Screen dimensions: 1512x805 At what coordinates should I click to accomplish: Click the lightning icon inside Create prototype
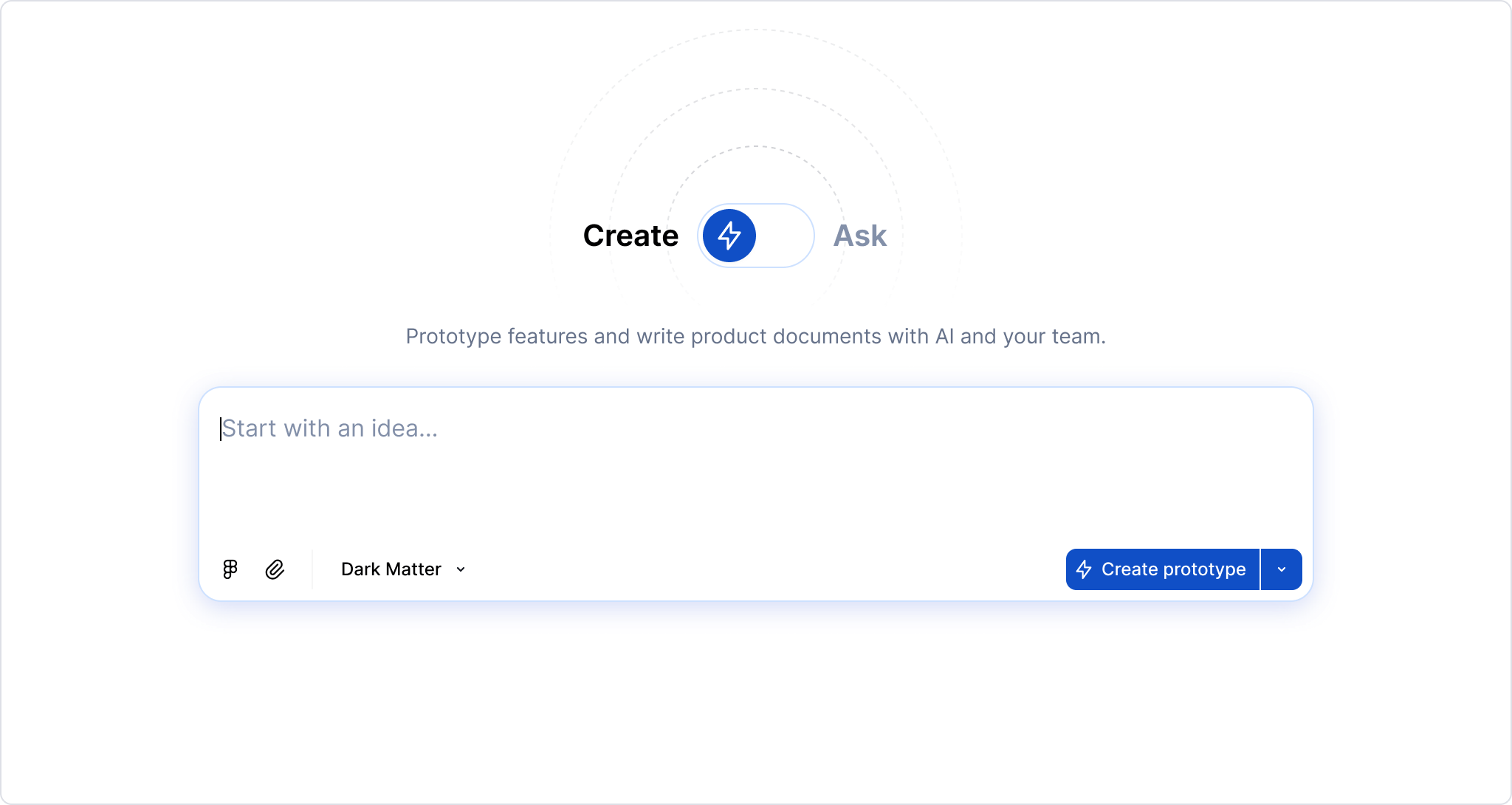pos(1083,569)
